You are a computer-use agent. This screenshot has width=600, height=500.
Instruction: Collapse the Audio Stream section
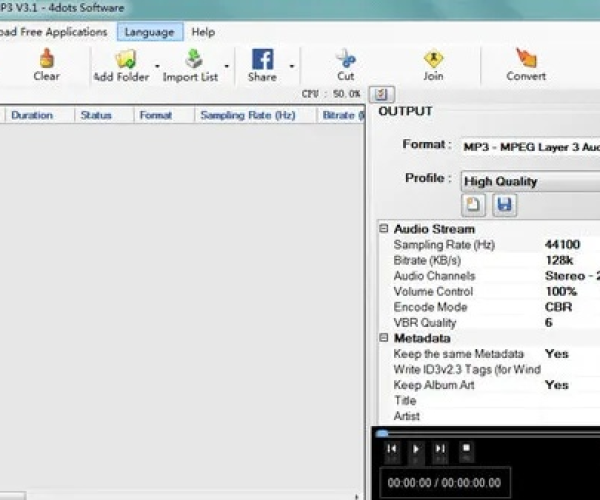pyautogui.click(x=383, y=228)
